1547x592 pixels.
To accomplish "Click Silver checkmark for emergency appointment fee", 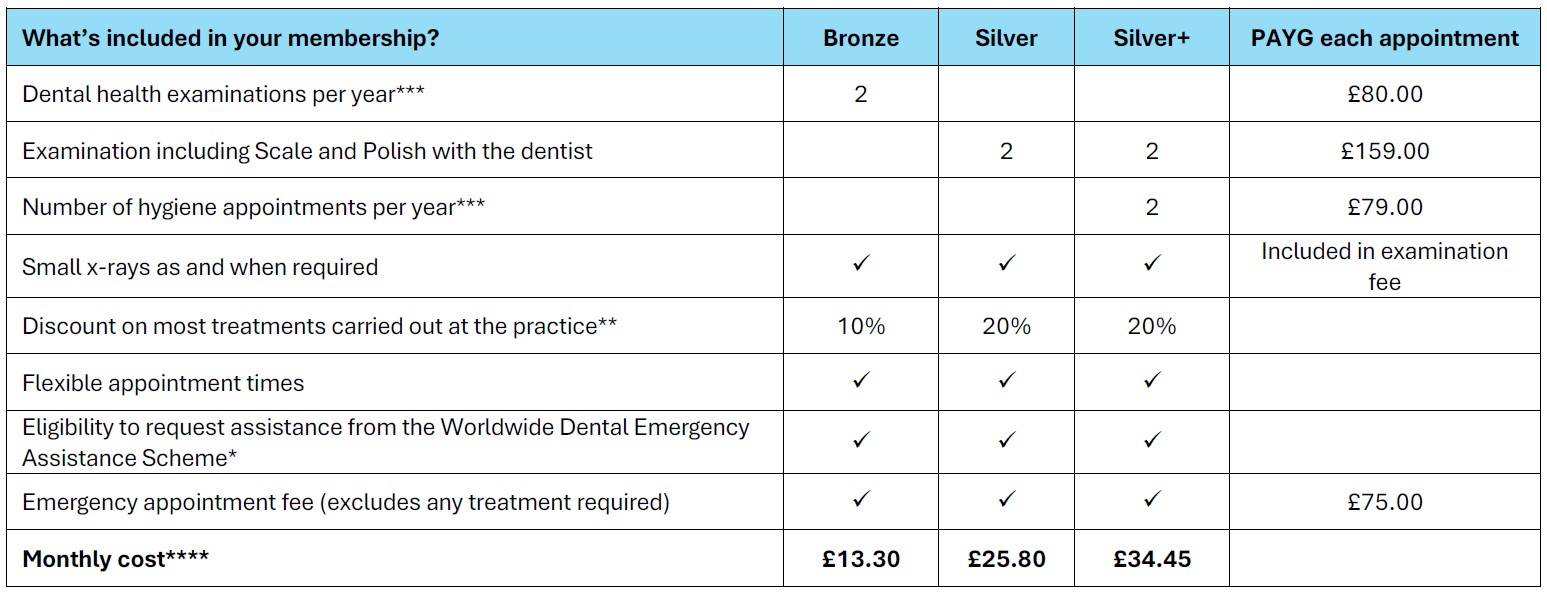I will (1006, 500).
